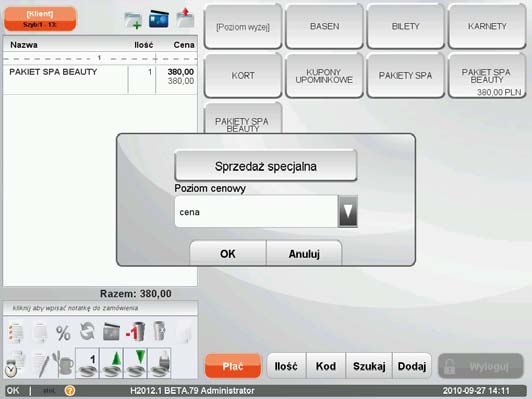Click the order note field 'kliknij aby wpisać notatkę'
Screen dimensions: 532x399
click(x=100, y=308)
